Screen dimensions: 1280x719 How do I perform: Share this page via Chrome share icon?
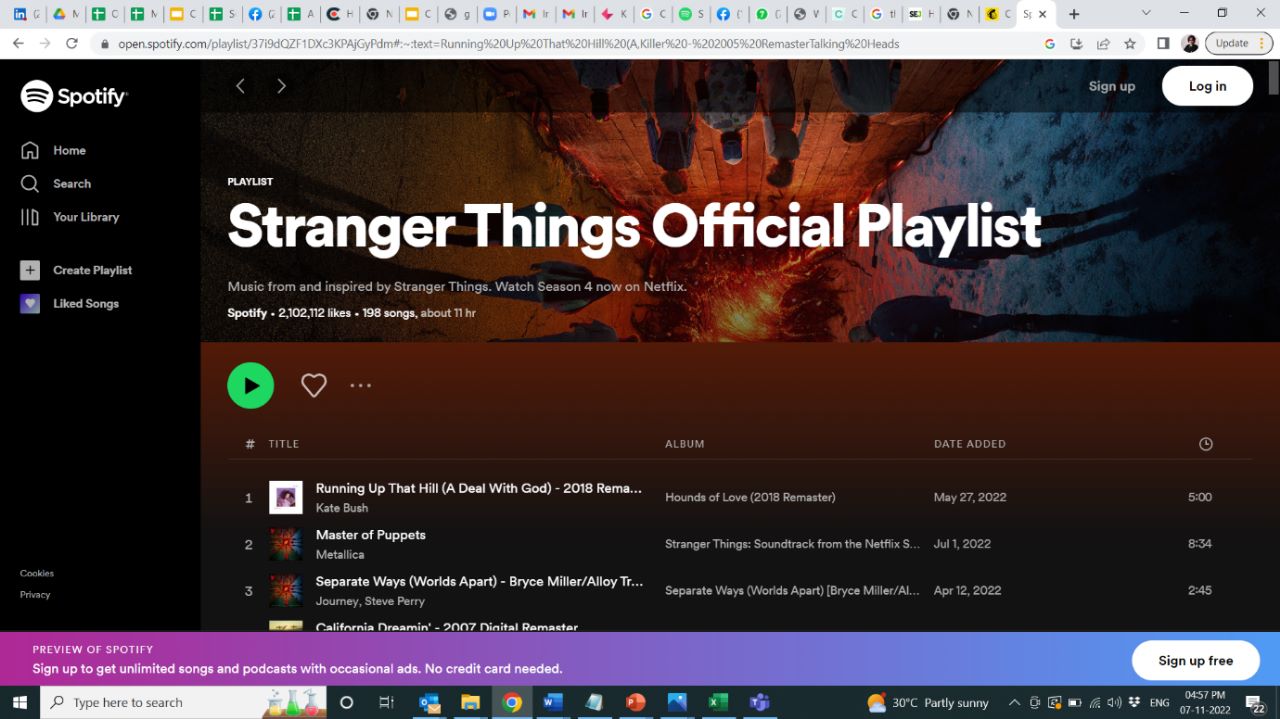click(1103, 44)
